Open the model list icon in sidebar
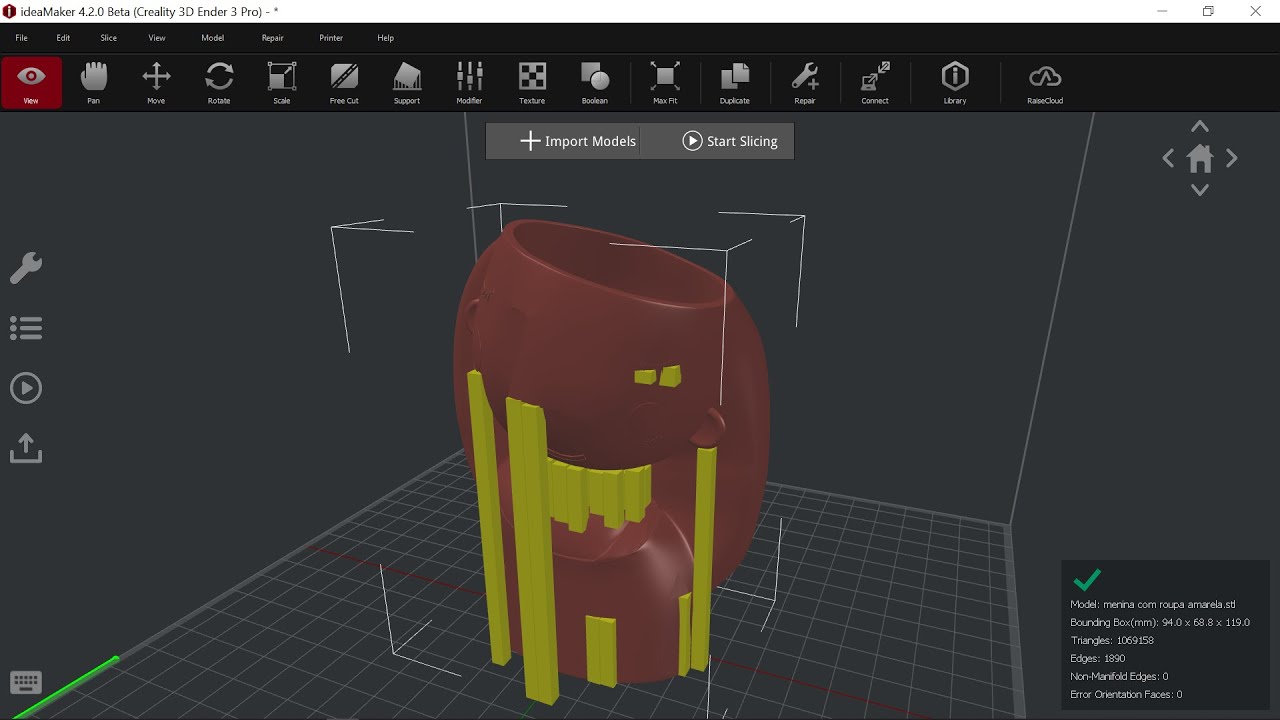Image resolution: width=1280 pixels, height=720 pixels. [x=26, y=328]
